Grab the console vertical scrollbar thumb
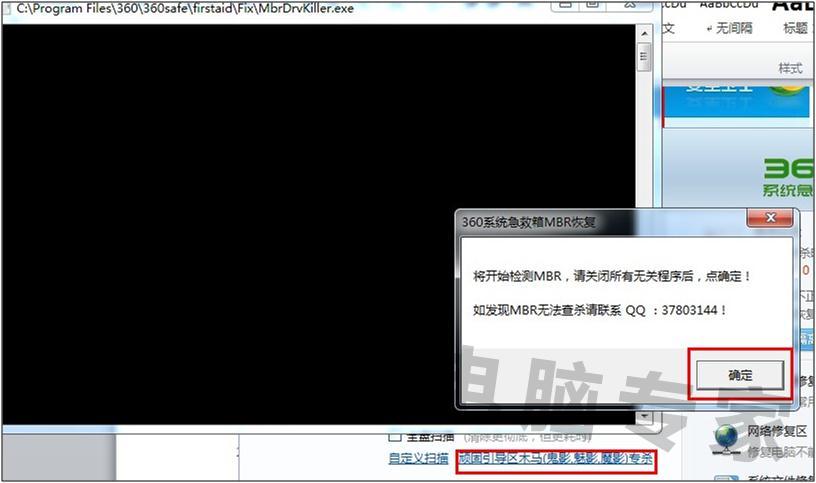816x483 pixels. tap(644, 56)
